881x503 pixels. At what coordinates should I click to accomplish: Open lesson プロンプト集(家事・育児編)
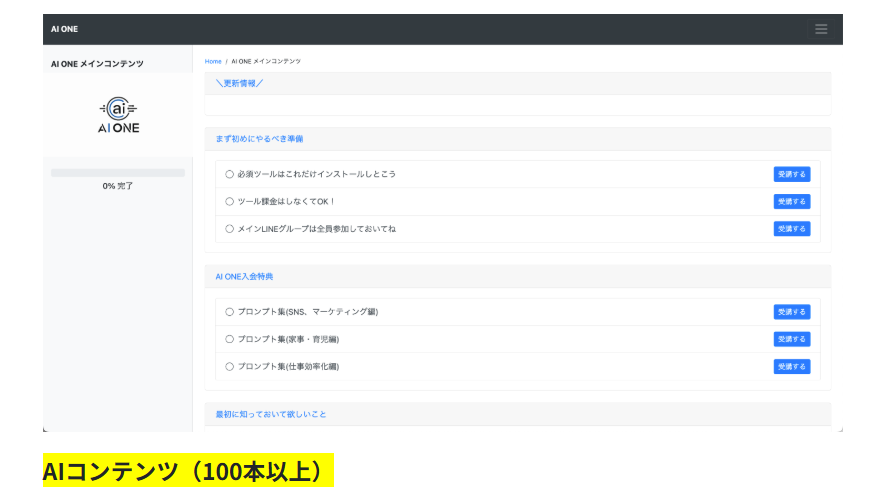tap(288, 339)
